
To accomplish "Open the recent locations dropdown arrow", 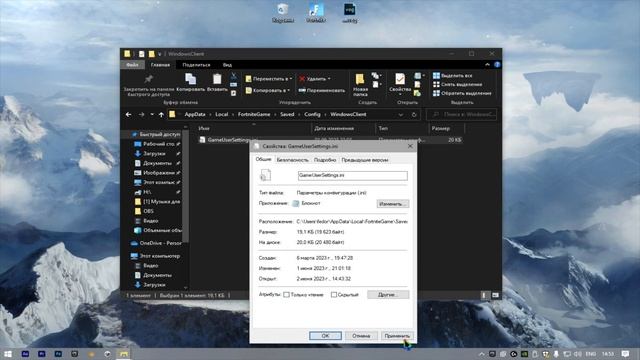I will (x=152, y=115).
